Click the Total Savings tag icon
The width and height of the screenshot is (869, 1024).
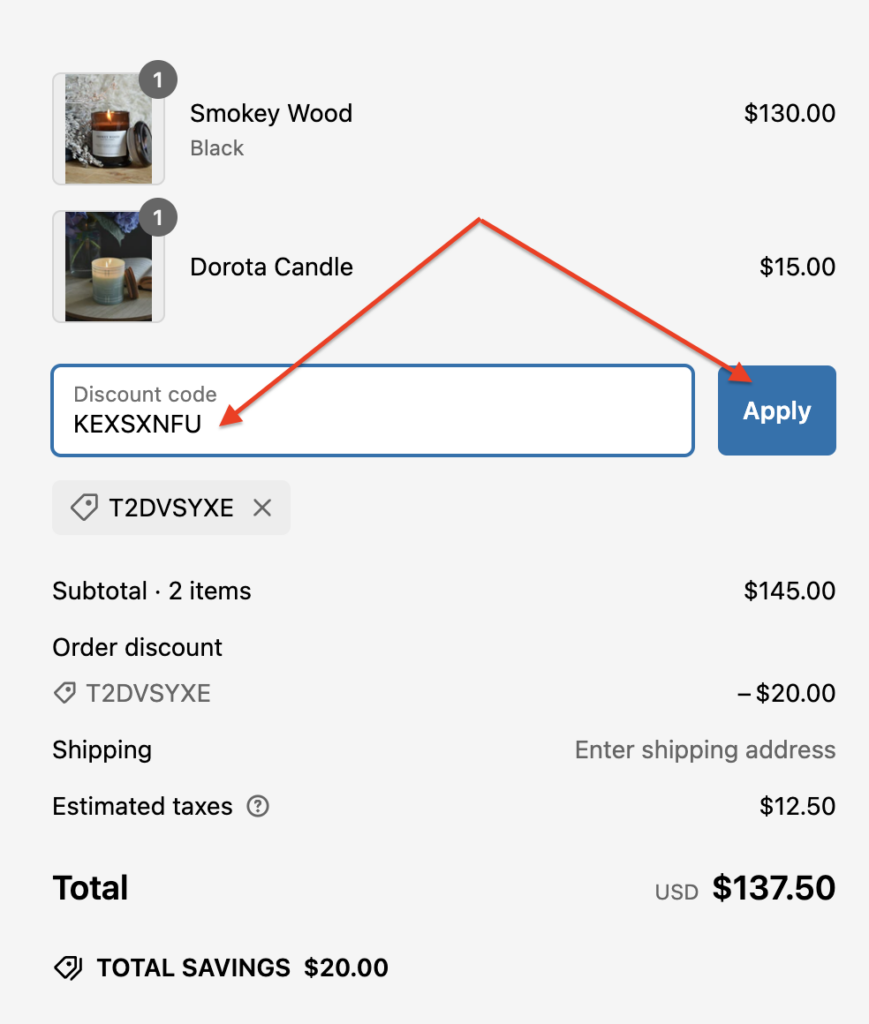[x=68, y=968]
